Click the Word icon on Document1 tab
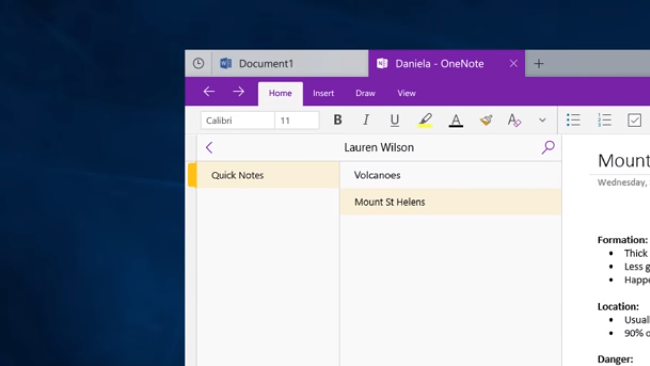This screenshot has height=366, width=650. (226, 63)
